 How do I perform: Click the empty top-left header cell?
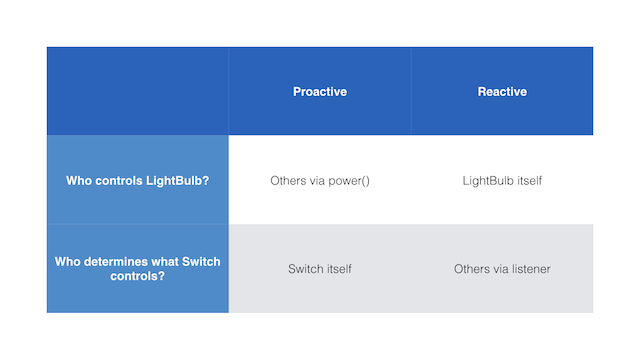click(138, 91)
